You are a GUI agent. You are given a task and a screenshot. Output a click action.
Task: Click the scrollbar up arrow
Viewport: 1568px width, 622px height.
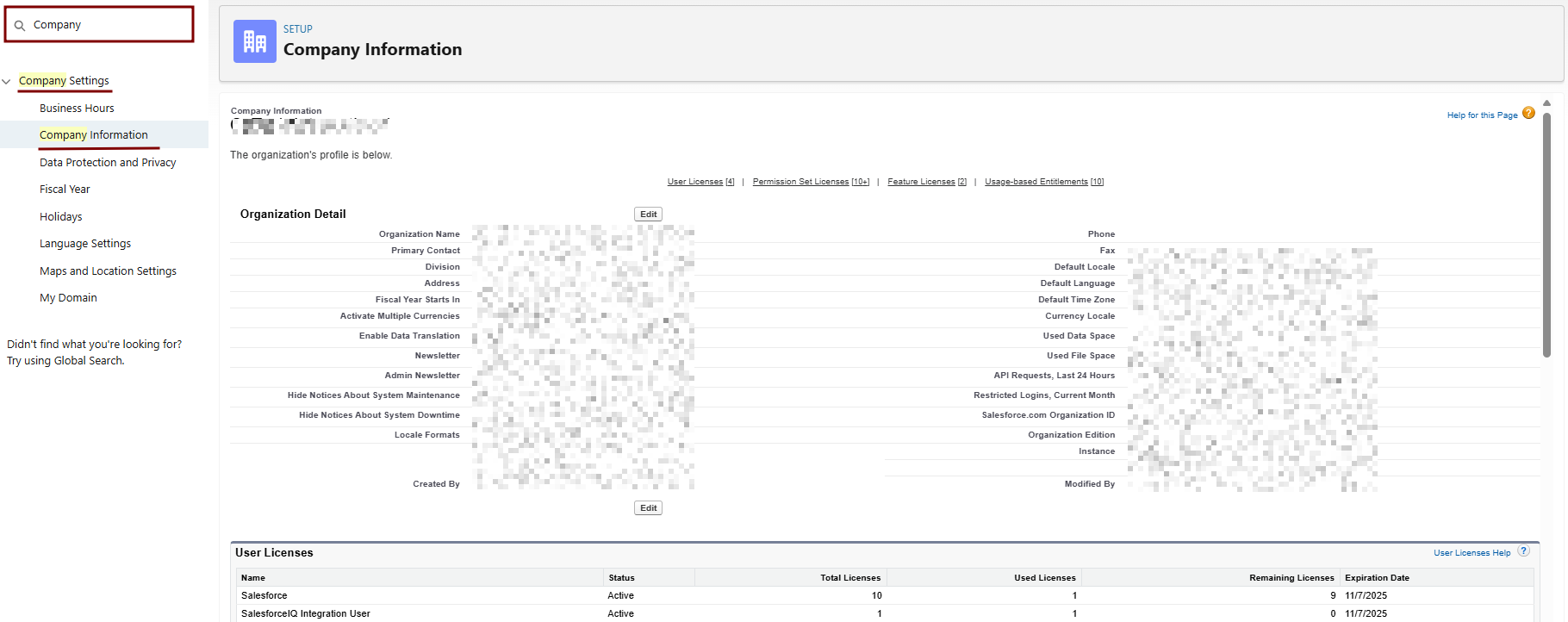click(x=1546, y=103)
